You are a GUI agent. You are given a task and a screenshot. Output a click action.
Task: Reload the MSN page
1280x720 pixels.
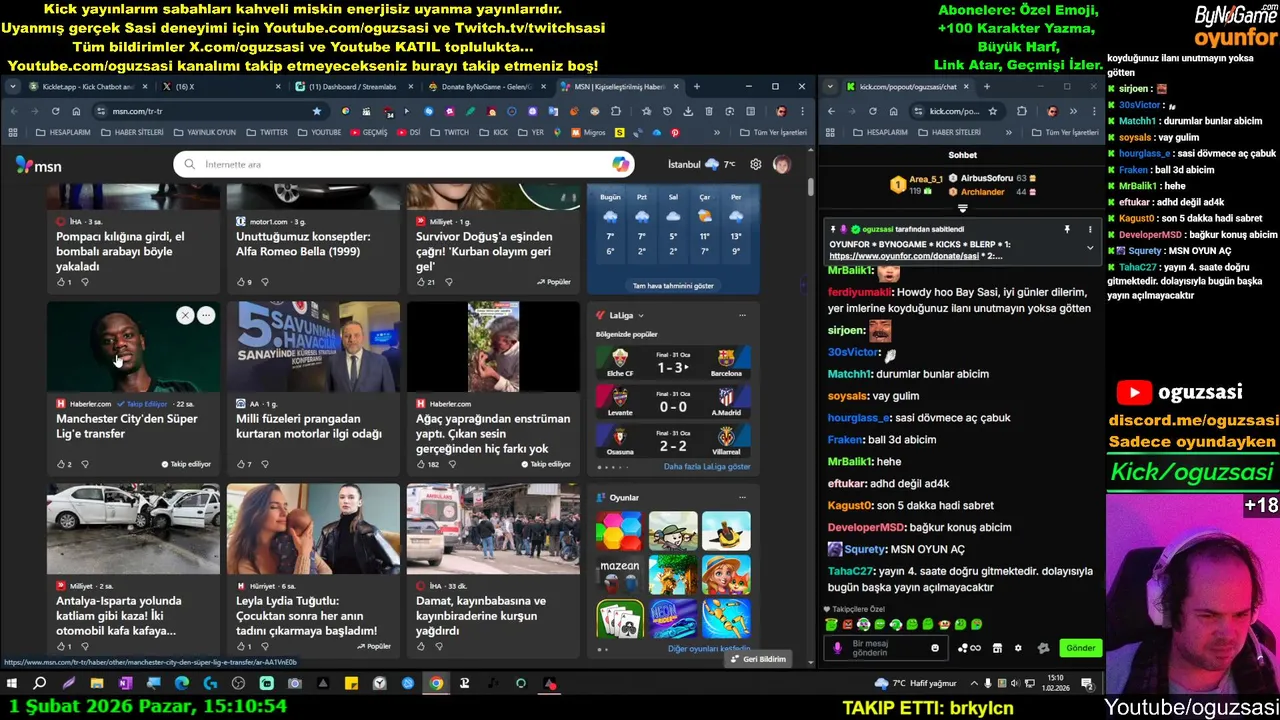coord(55,111)
